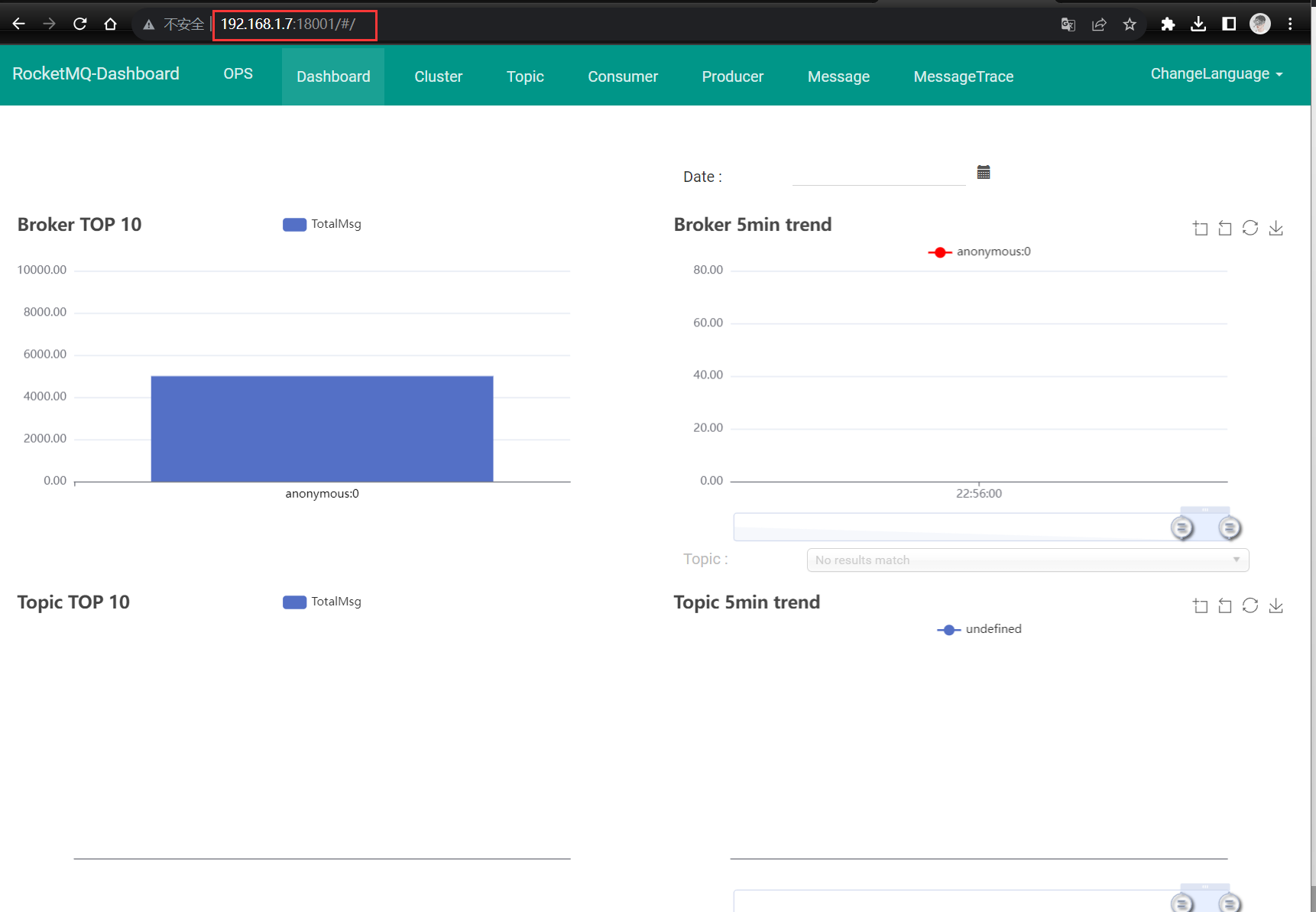Image resolution: width=1316 pixels, height=912 pixels.
Task: Restore the Broker 5min trend chart
Action: (x=1250, y=228)
